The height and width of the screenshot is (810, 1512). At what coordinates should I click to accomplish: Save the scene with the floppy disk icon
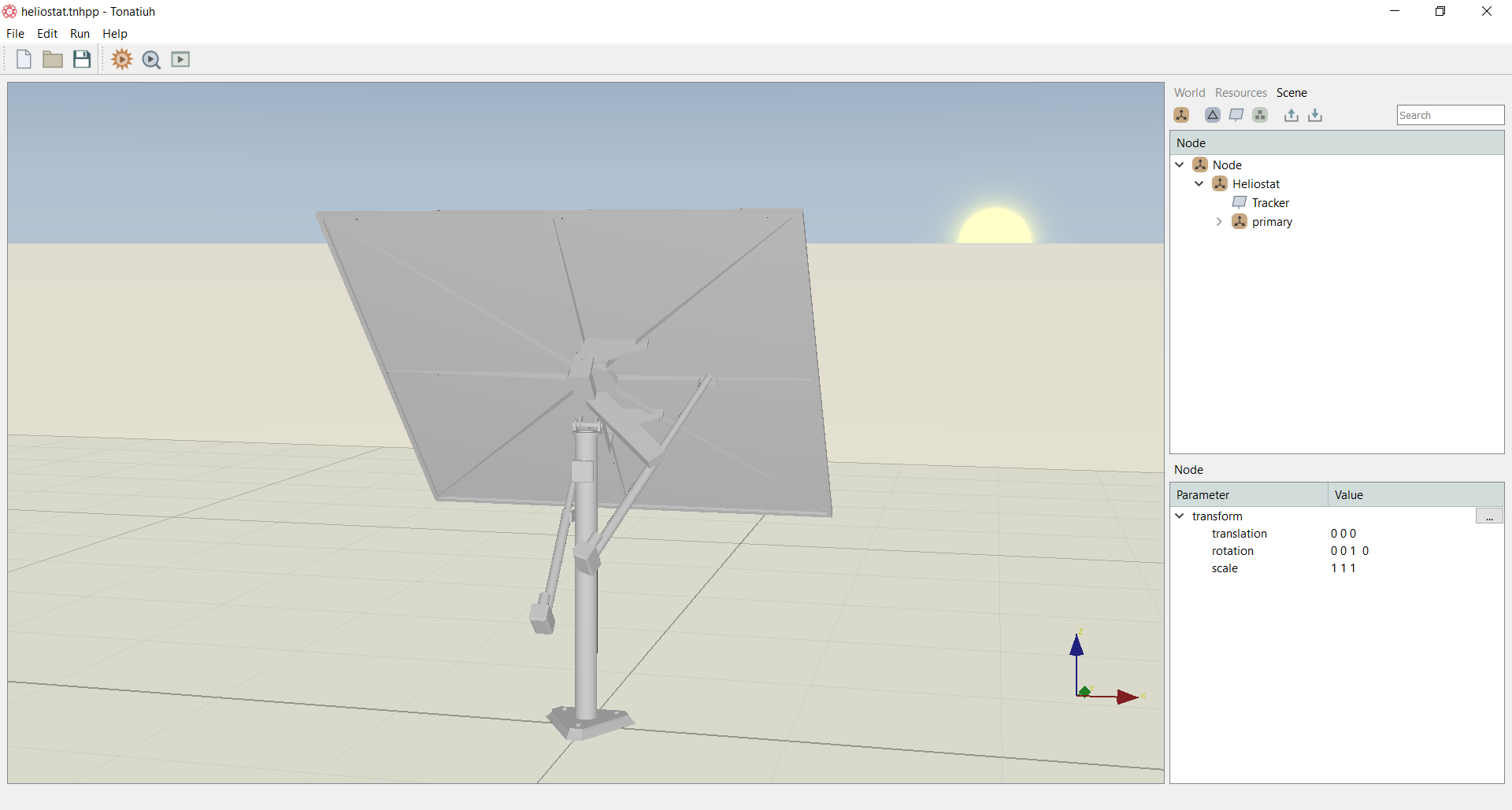82,59
